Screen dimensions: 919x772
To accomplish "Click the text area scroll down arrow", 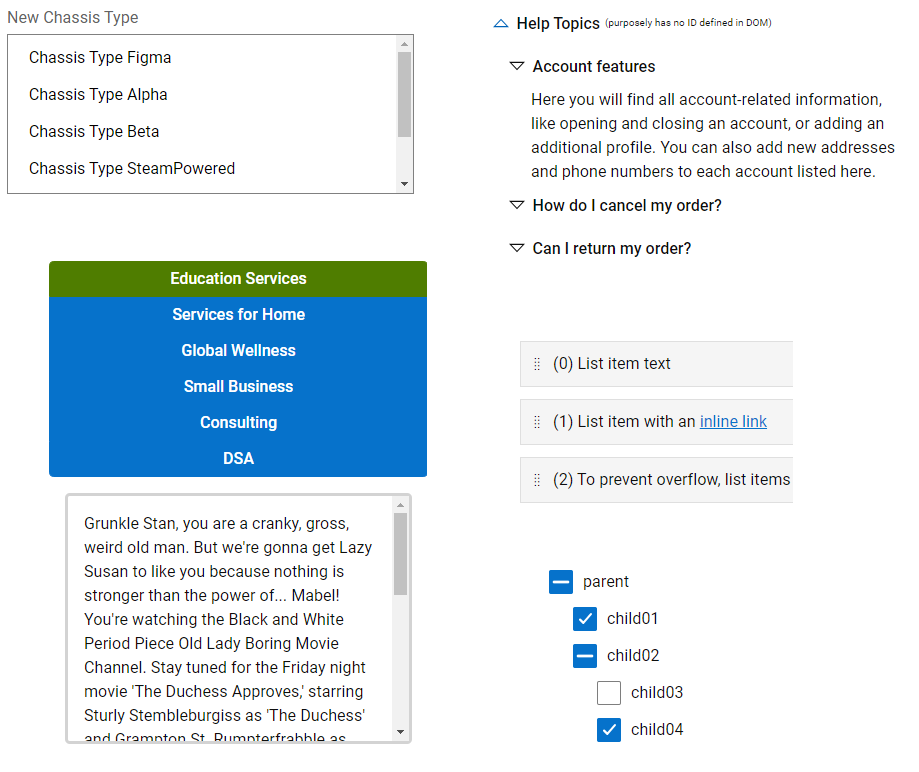I will pyautogui.click(x=401, y=732).
